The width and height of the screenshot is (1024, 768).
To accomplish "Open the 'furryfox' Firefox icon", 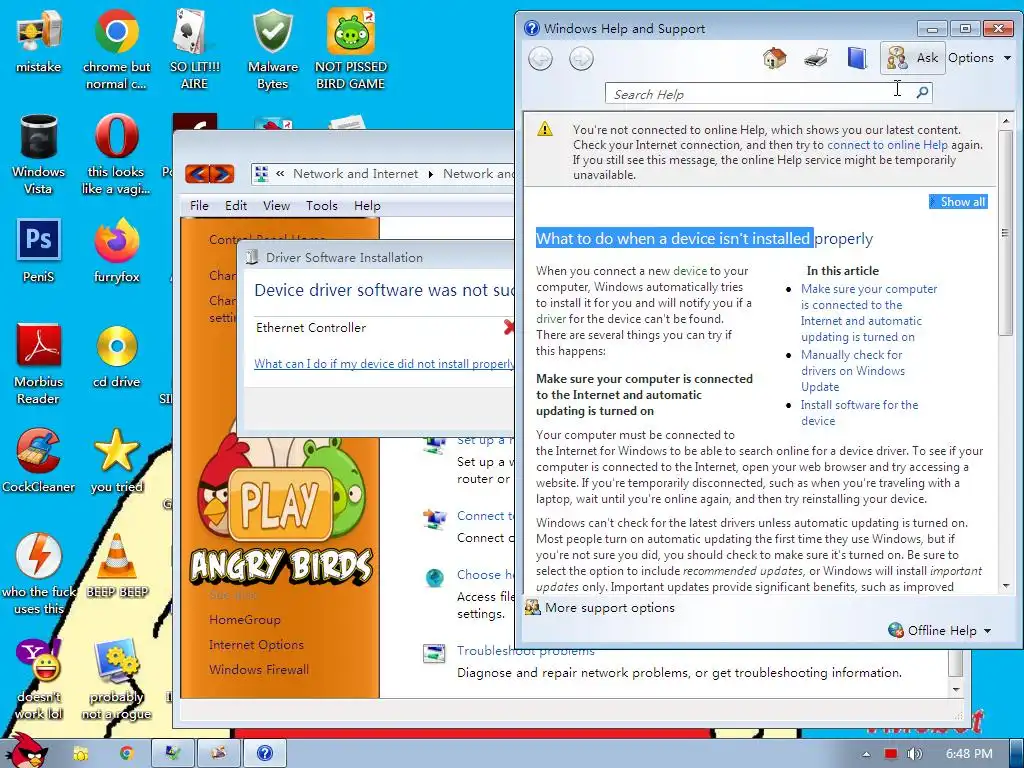I will click(116, 251).
